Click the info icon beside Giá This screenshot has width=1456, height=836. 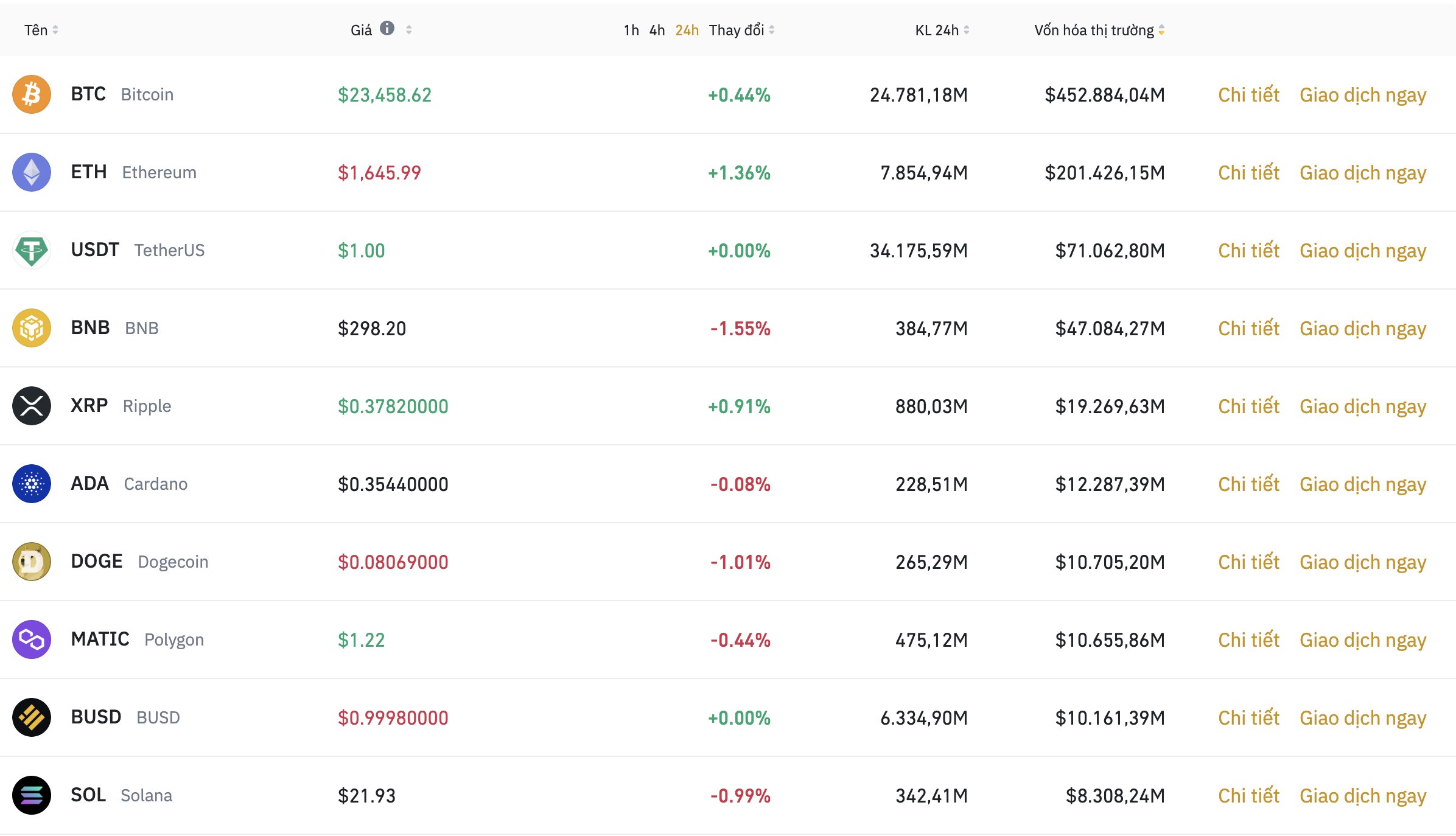coord(387,29)
